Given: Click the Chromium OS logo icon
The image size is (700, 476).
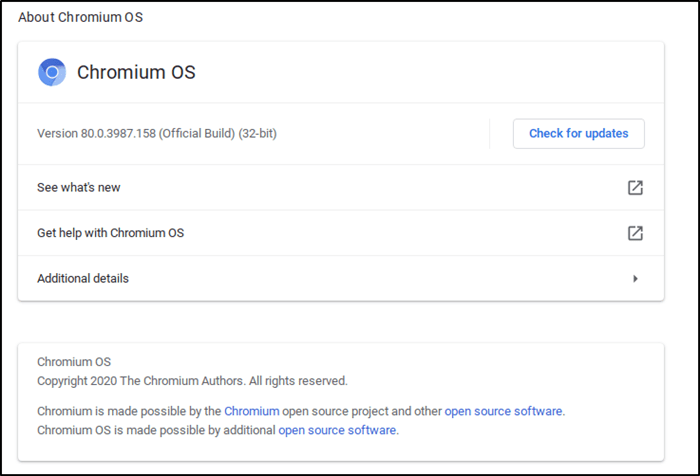Looking at the screenshot, I should [x=52, y=72].
